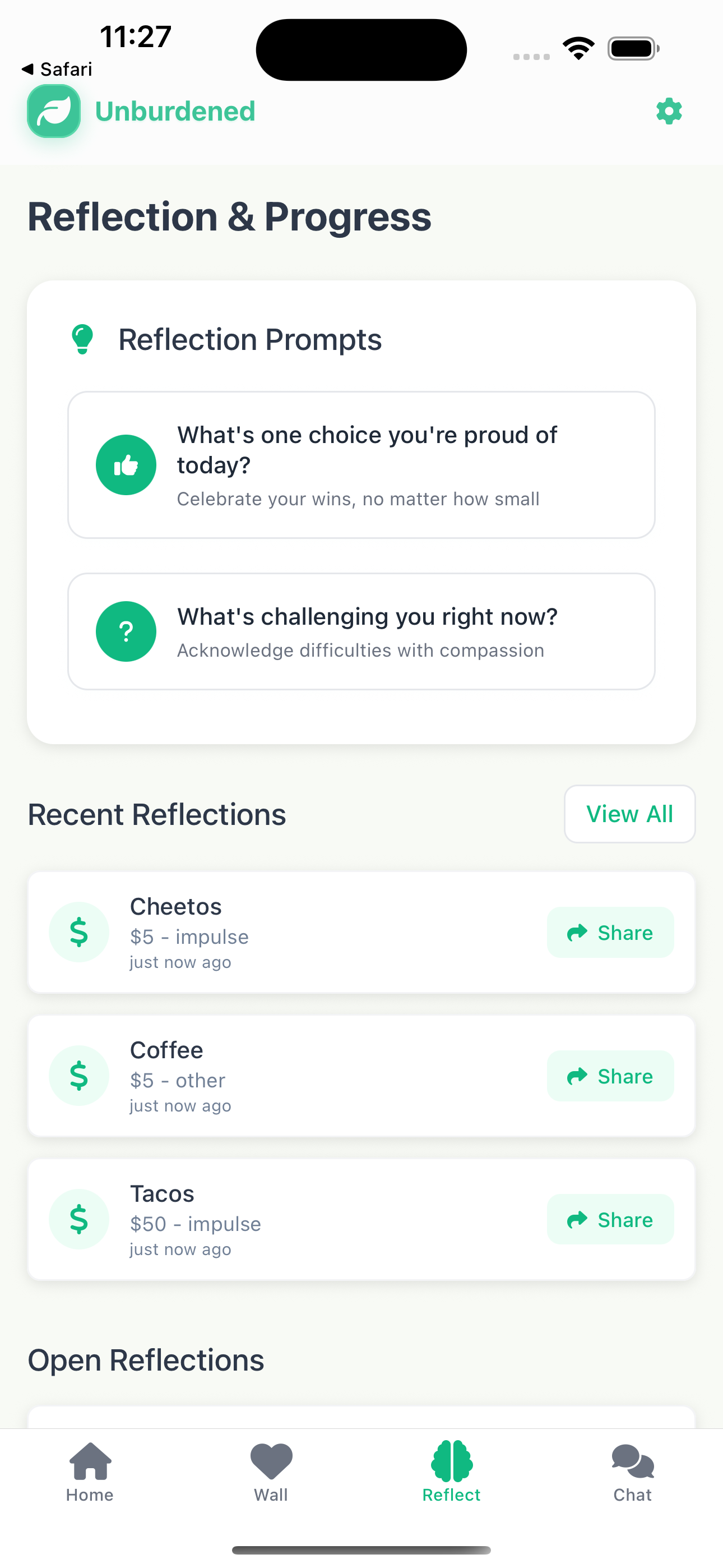The height and width of the screenshot is (1568, 723).
Task: Open the 'What's challenging you' prompt
Action: pyautogui.click(x=361, y=631)
